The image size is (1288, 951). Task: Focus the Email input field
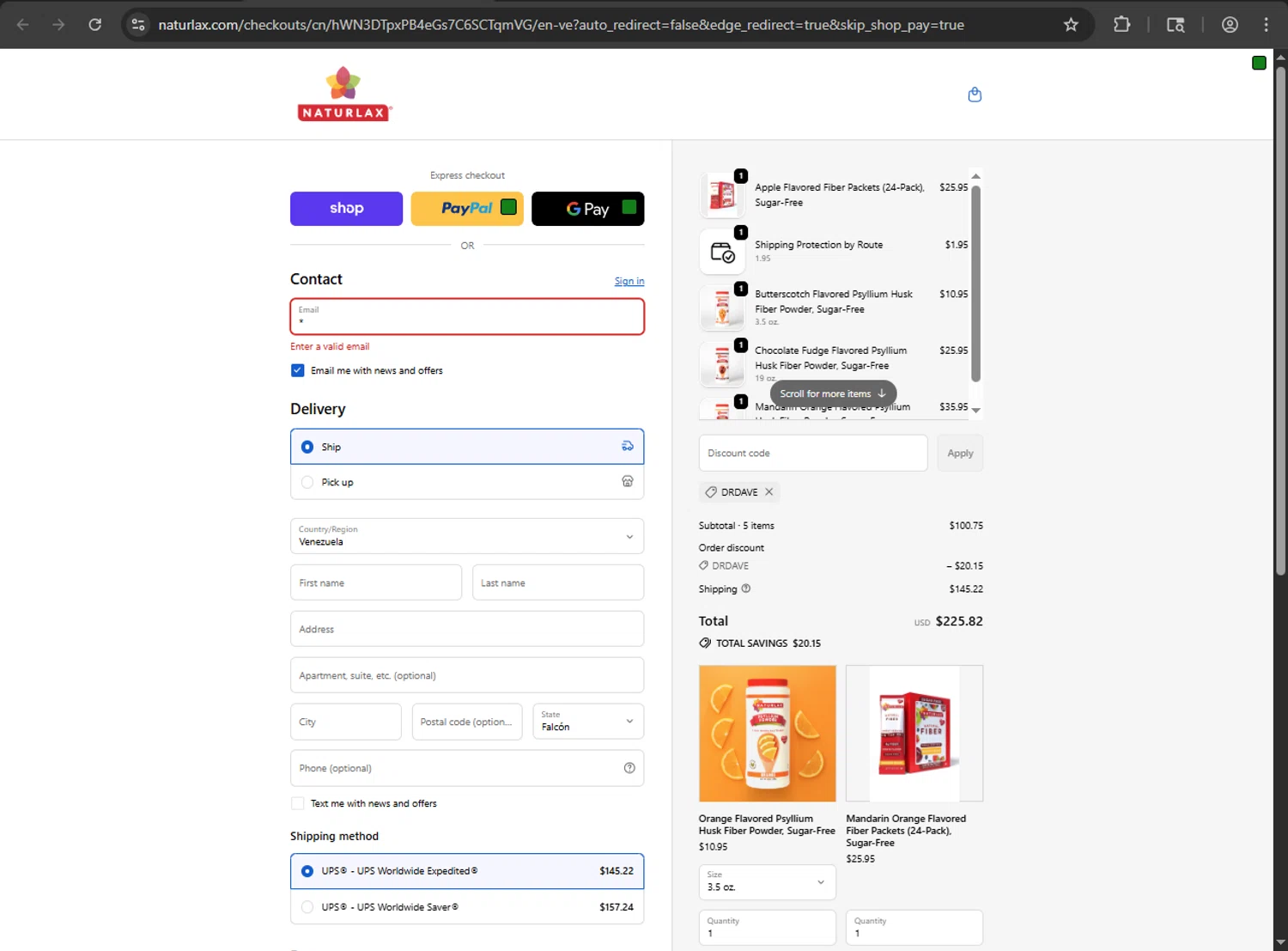[x=467, y=316]
